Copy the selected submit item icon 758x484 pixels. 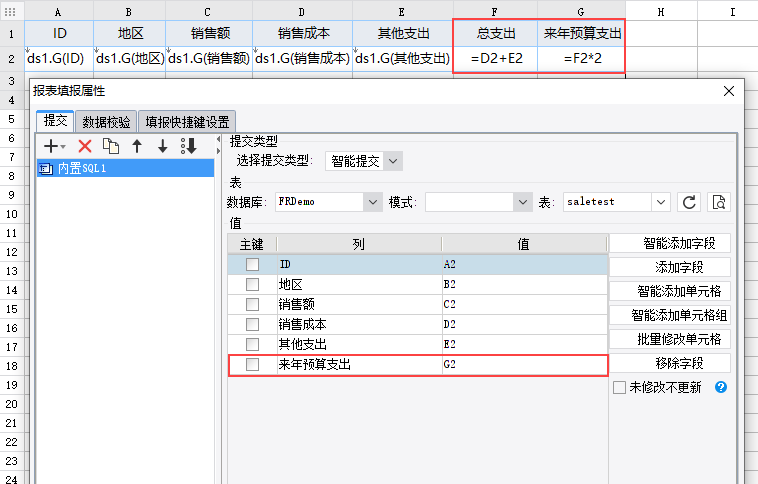coord(111,146)
